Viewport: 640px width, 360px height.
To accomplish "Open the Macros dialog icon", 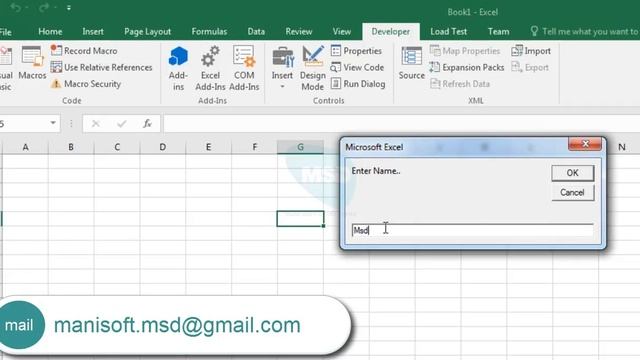I will tap(32, 62).
